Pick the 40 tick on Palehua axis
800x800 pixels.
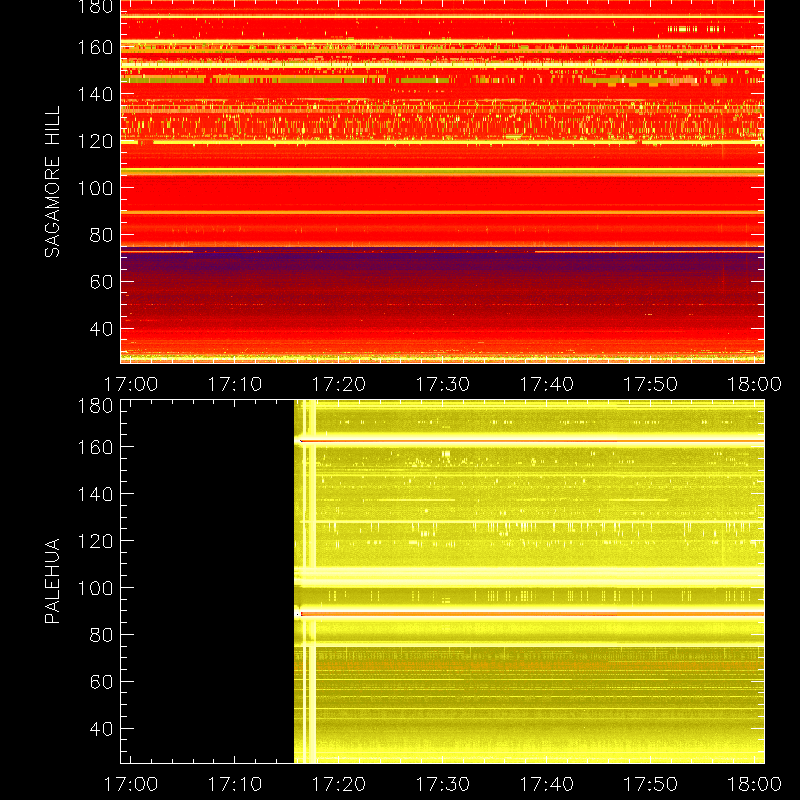point(101,729)
